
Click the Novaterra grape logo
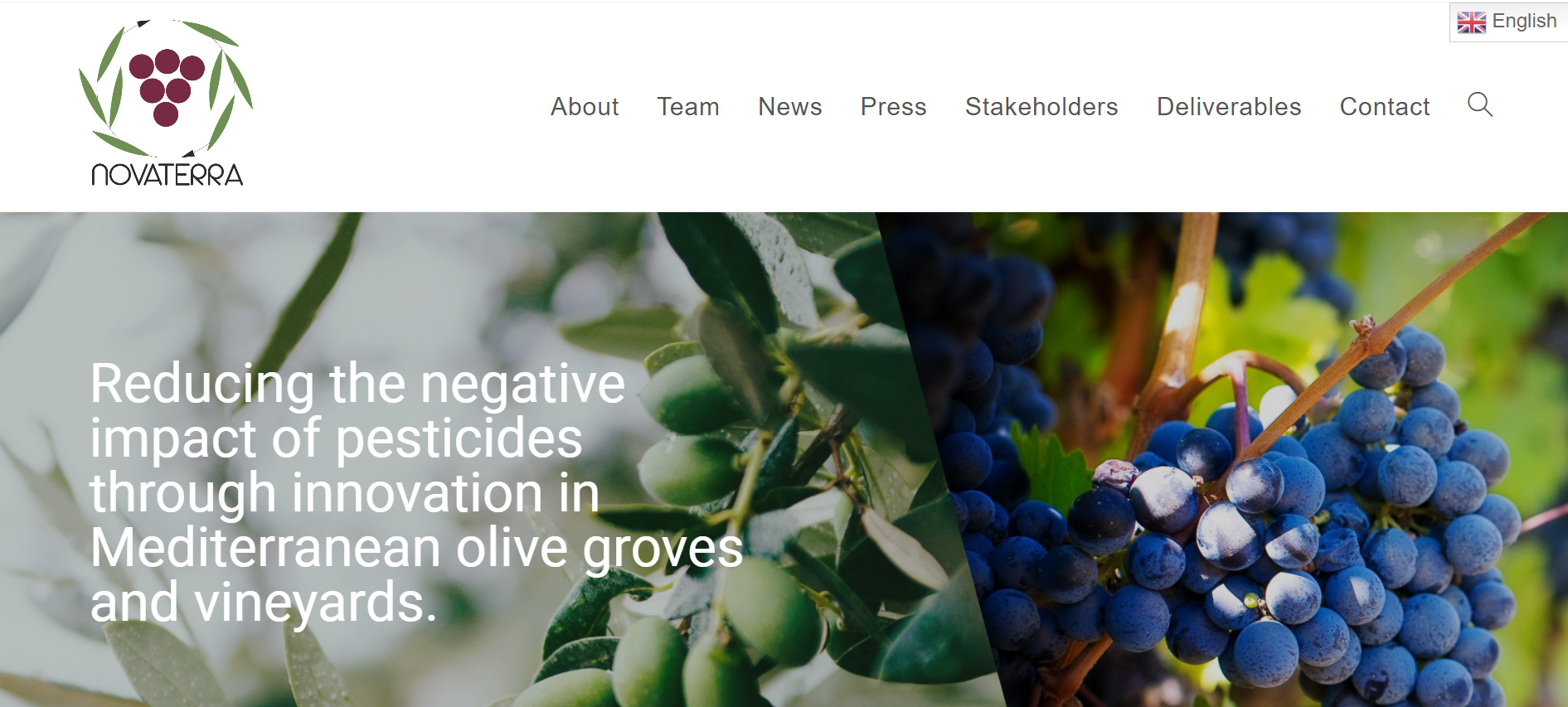pos(166,103)
